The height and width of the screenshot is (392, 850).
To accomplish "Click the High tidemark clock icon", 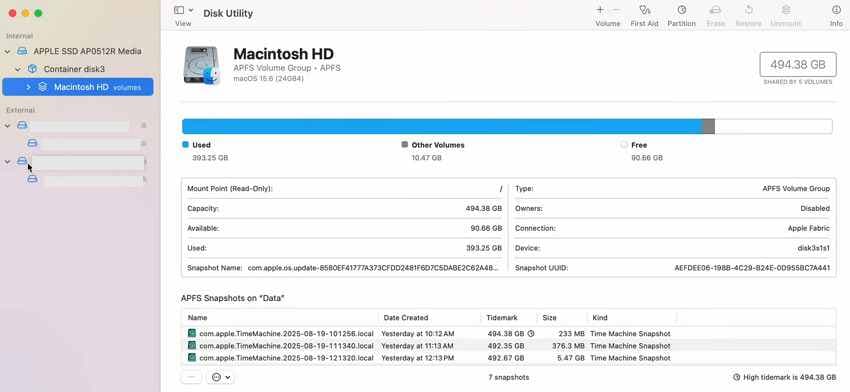I will tap(736, 377).
